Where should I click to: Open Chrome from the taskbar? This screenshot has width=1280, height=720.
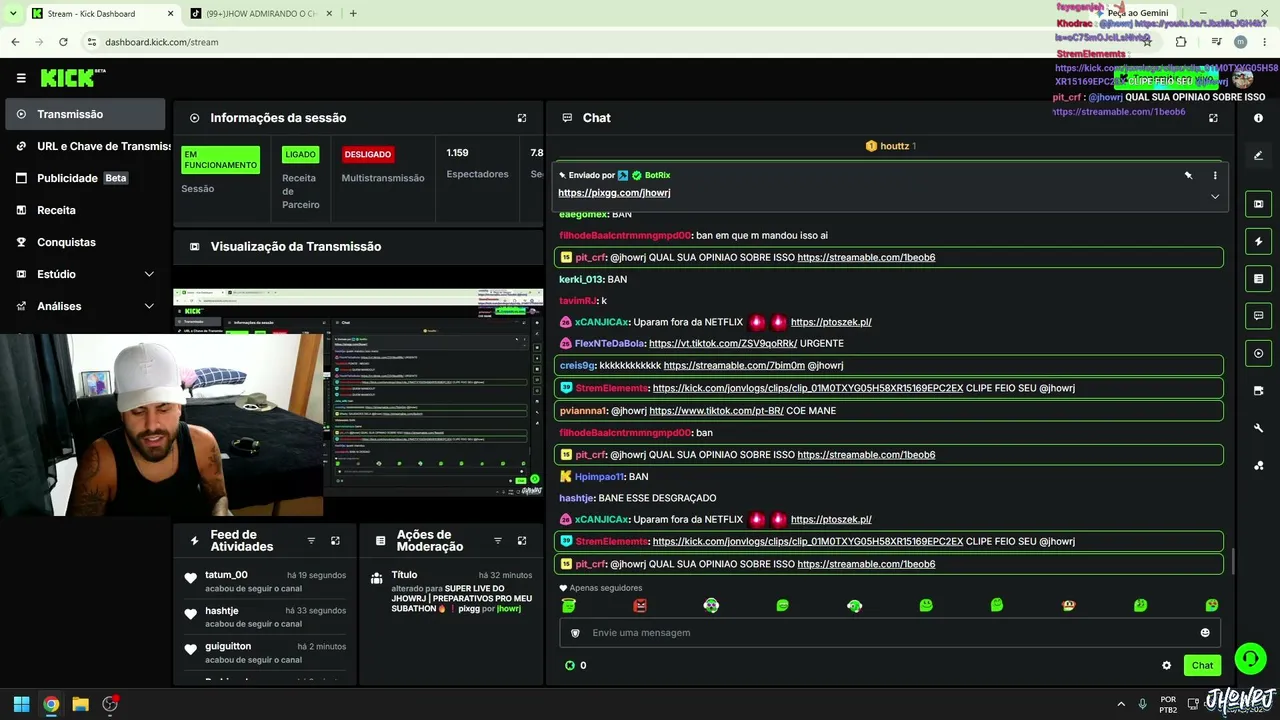(51, 704)
